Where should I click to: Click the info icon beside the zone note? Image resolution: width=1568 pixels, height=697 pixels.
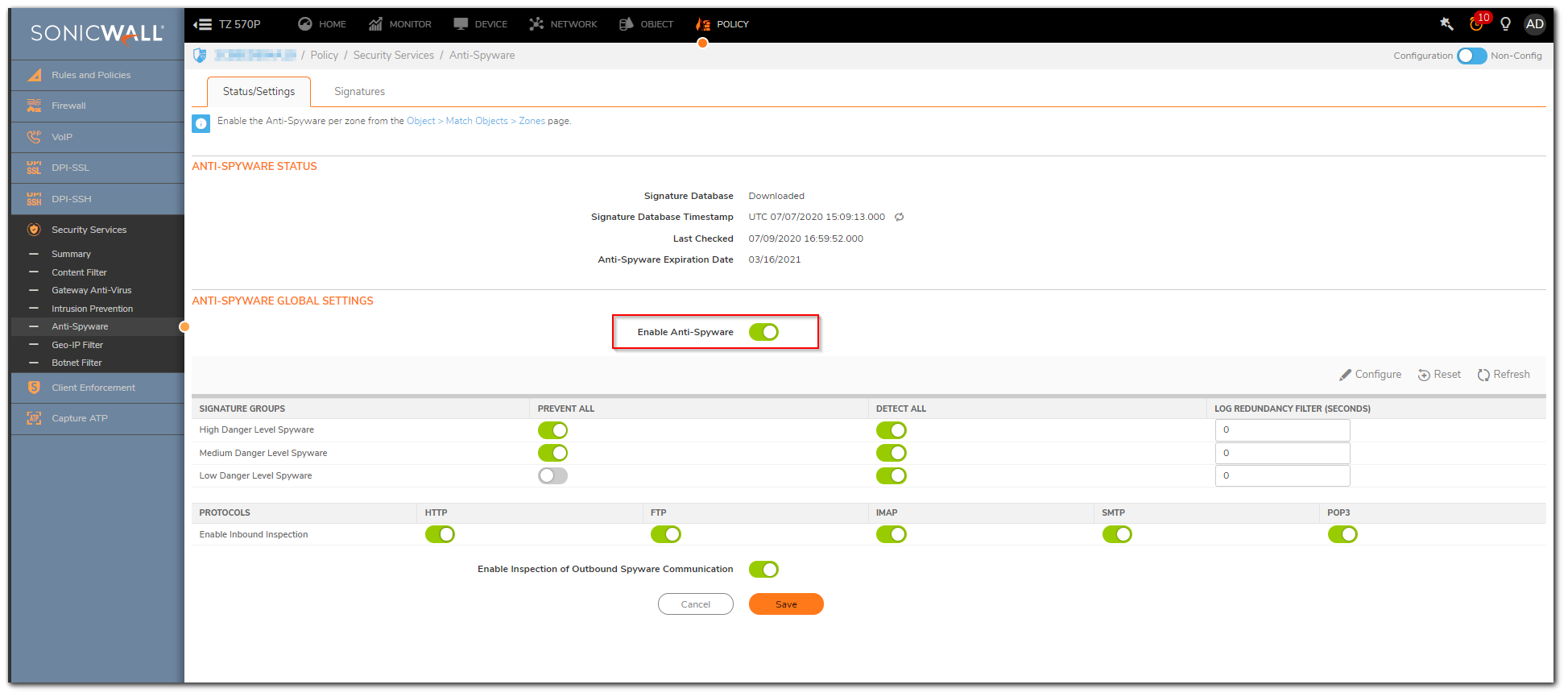pyautogui.click(x=201, y=123)
